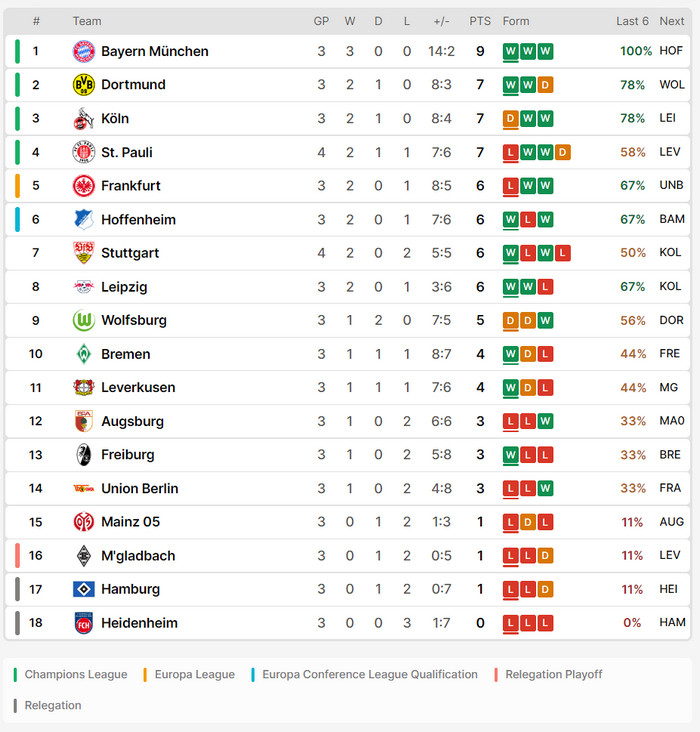Viewport: 700px width, 732px height.
Task: Click the Frankfurt eagle crest
Action: [84, 186]
